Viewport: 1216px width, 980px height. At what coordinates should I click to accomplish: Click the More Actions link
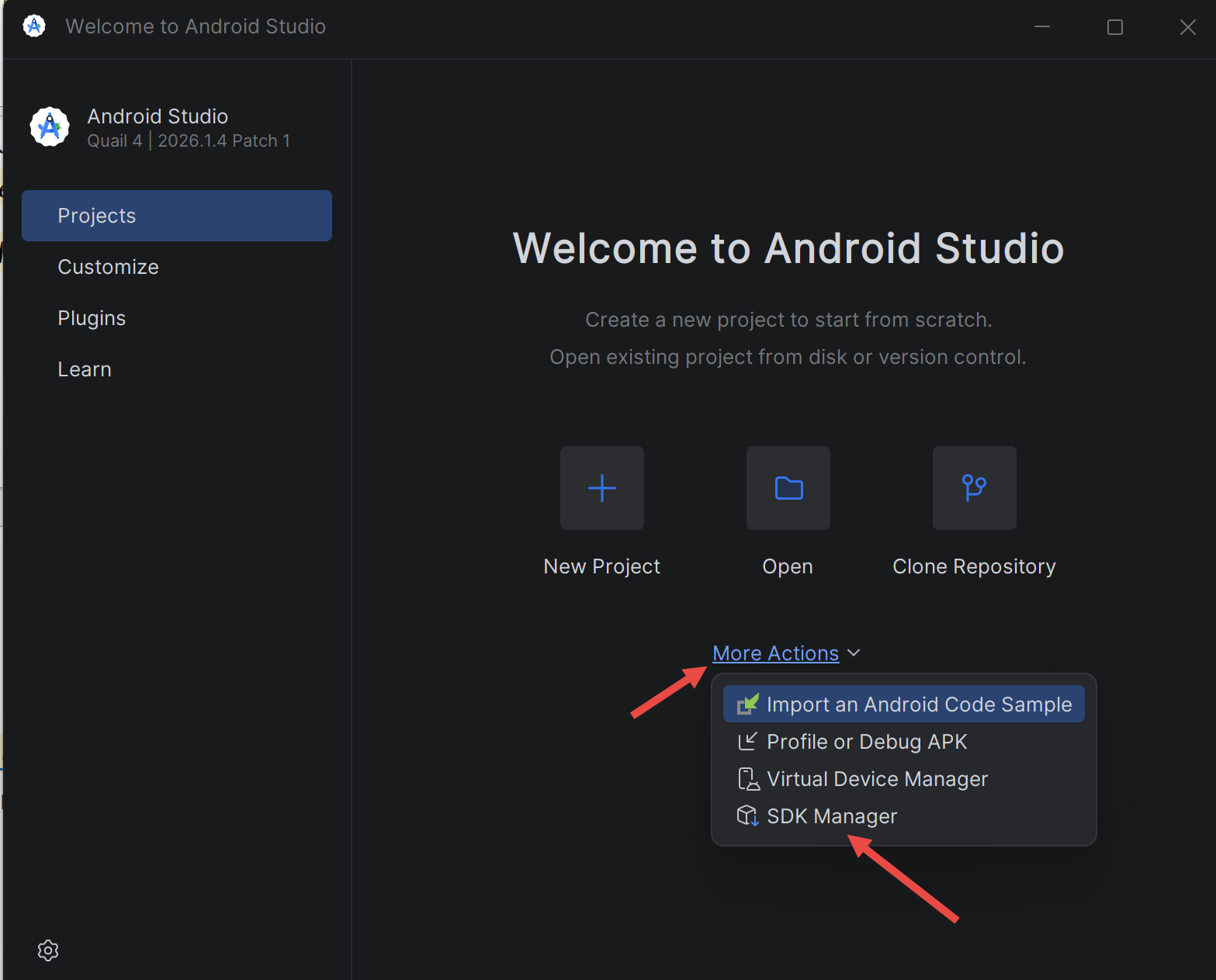click(x=775, y=653)
